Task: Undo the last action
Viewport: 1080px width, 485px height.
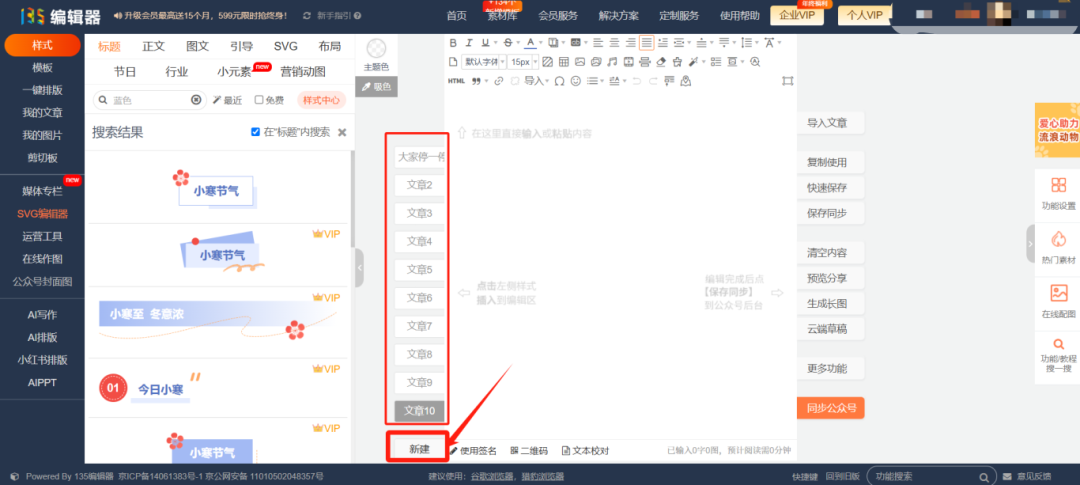Action: 636,81
